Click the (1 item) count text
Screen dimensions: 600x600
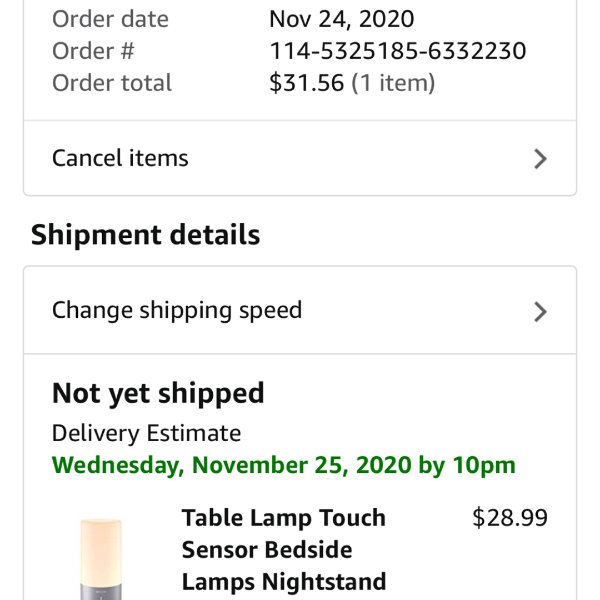tap(393, 83)
